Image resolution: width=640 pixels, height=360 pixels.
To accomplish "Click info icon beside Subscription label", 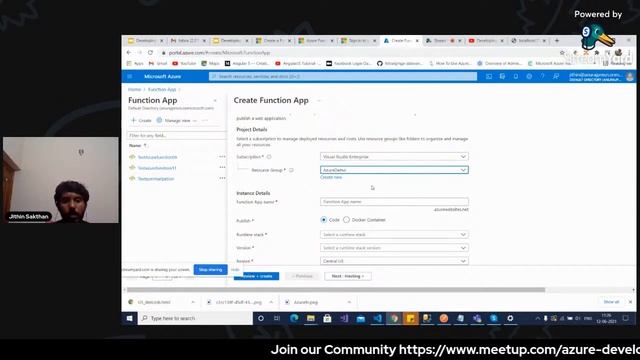I will pyautogui.click(x=269, y=157).
